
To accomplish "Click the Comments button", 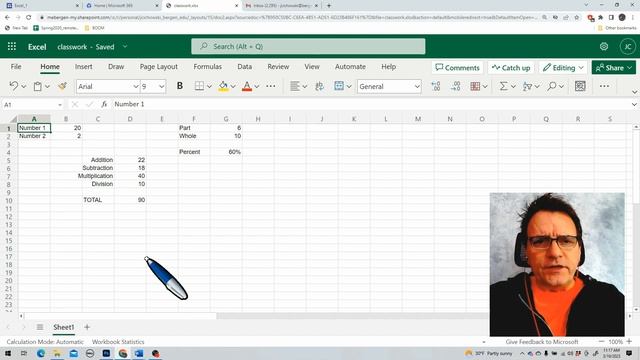I will pos(457,68).
